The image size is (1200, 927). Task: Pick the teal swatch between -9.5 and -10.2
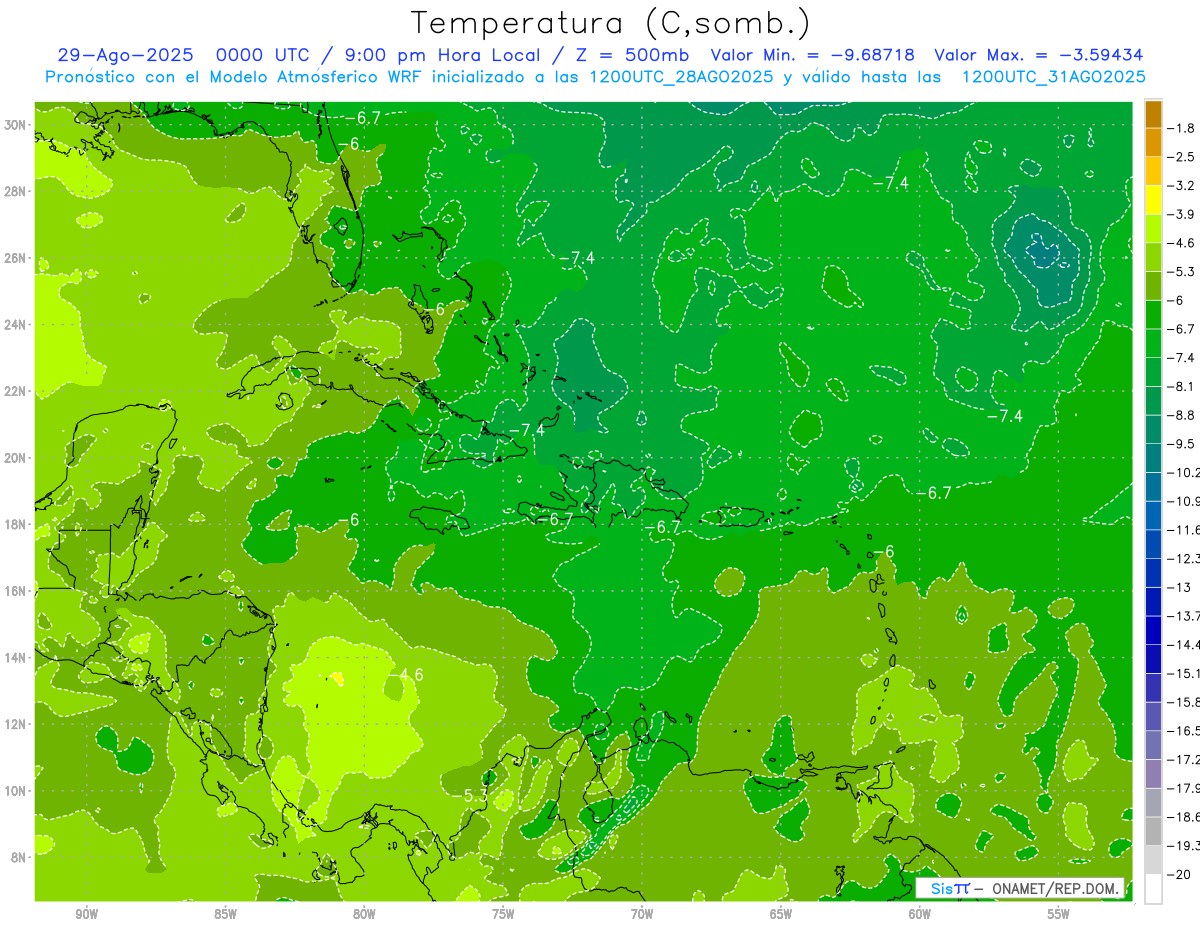(x=1153, y=458)
